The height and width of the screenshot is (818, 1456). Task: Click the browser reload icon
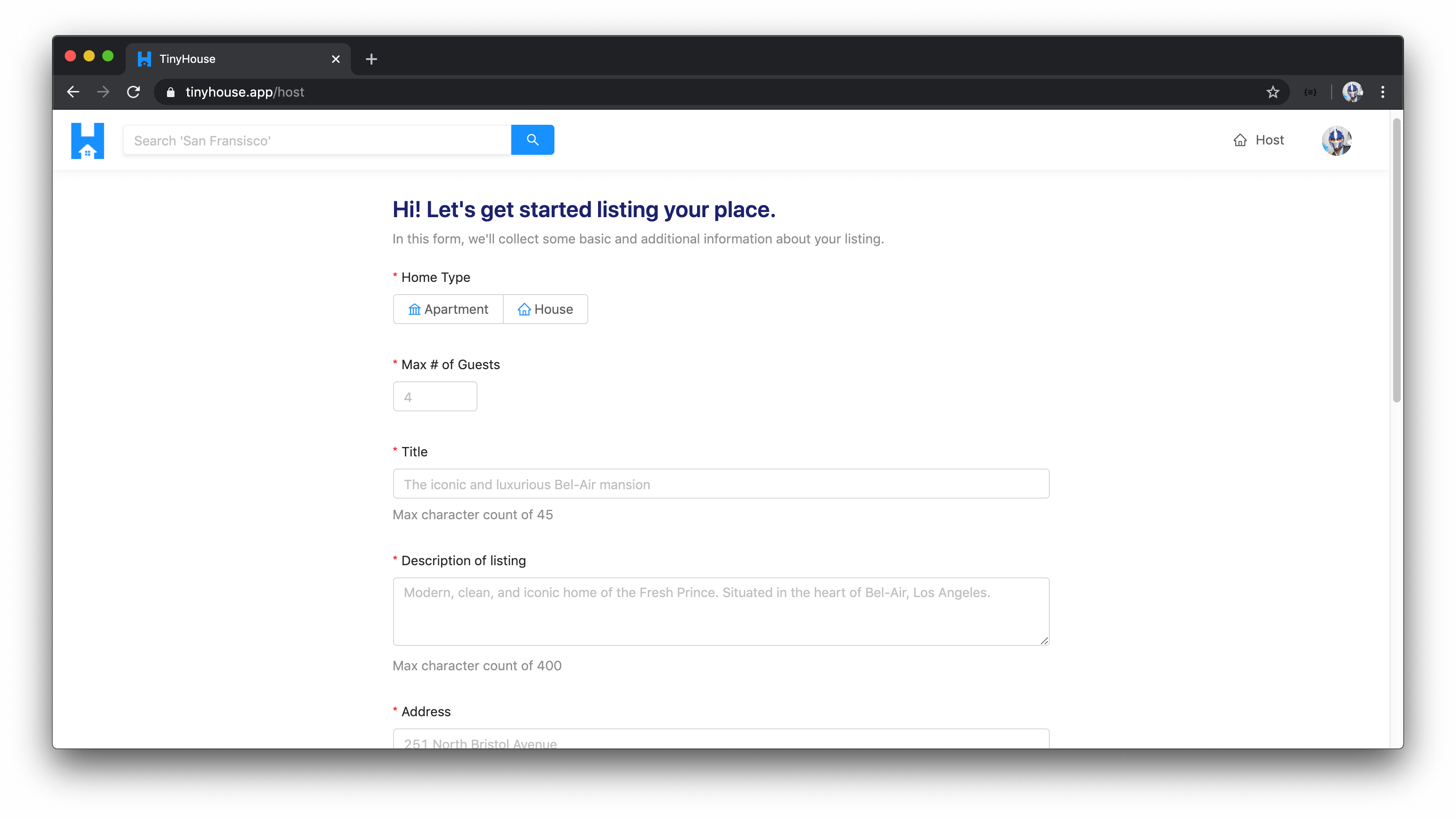pyautogui.click(x=133, y=92)
